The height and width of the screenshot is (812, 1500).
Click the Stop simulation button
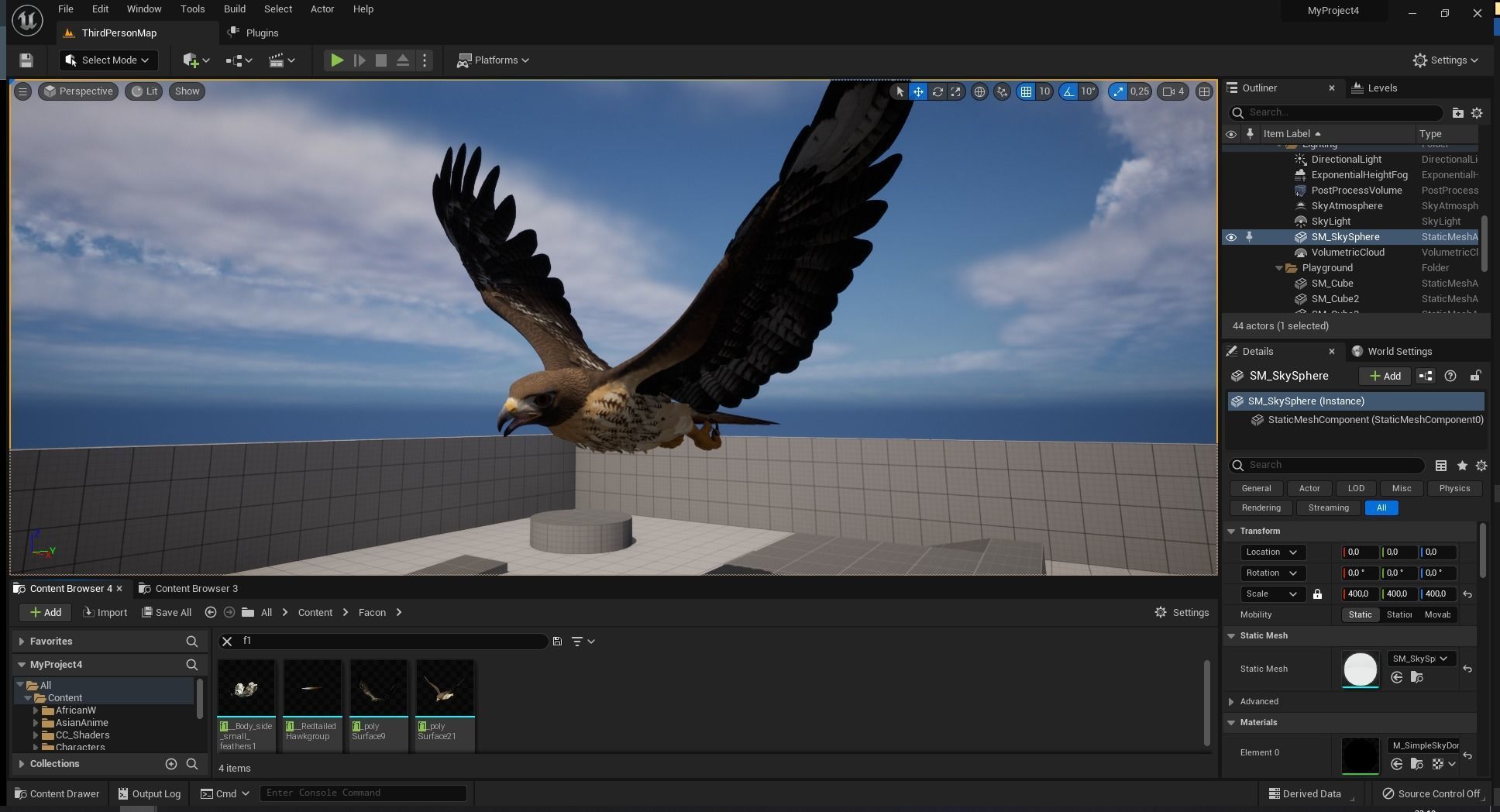381,60
